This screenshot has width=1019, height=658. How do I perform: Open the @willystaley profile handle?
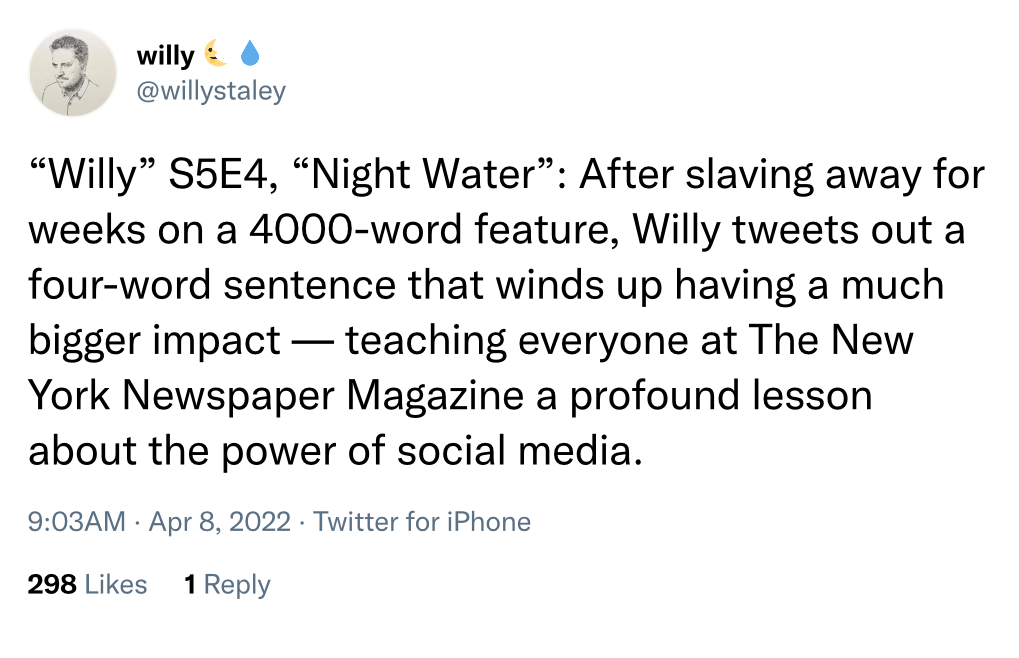pos(210,90)
